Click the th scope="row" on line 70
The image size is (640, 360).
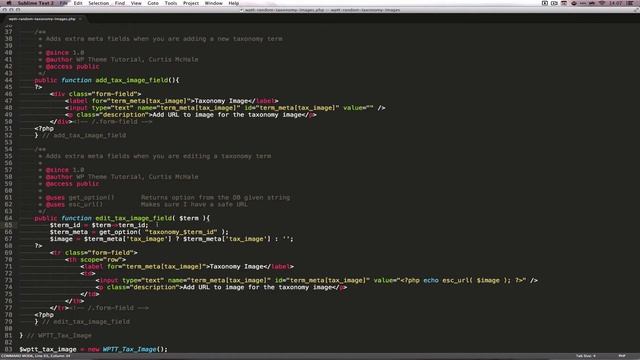click(x=95, y=260)
